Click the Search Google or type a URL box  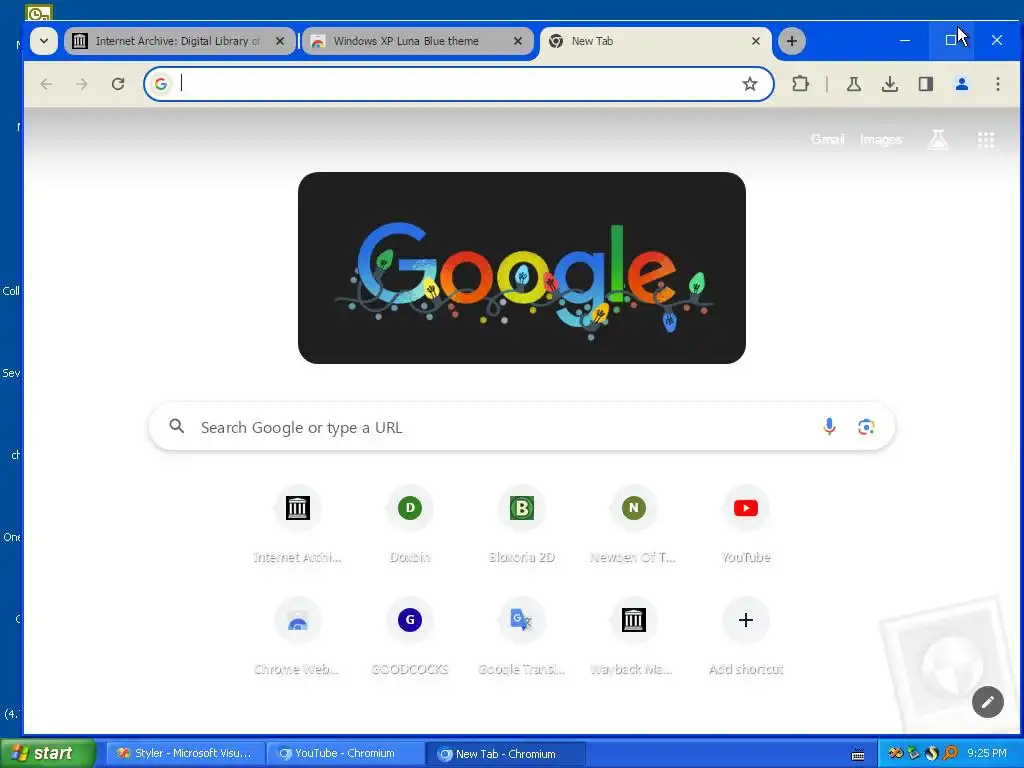pyautogui.click(x=522, y=426)
